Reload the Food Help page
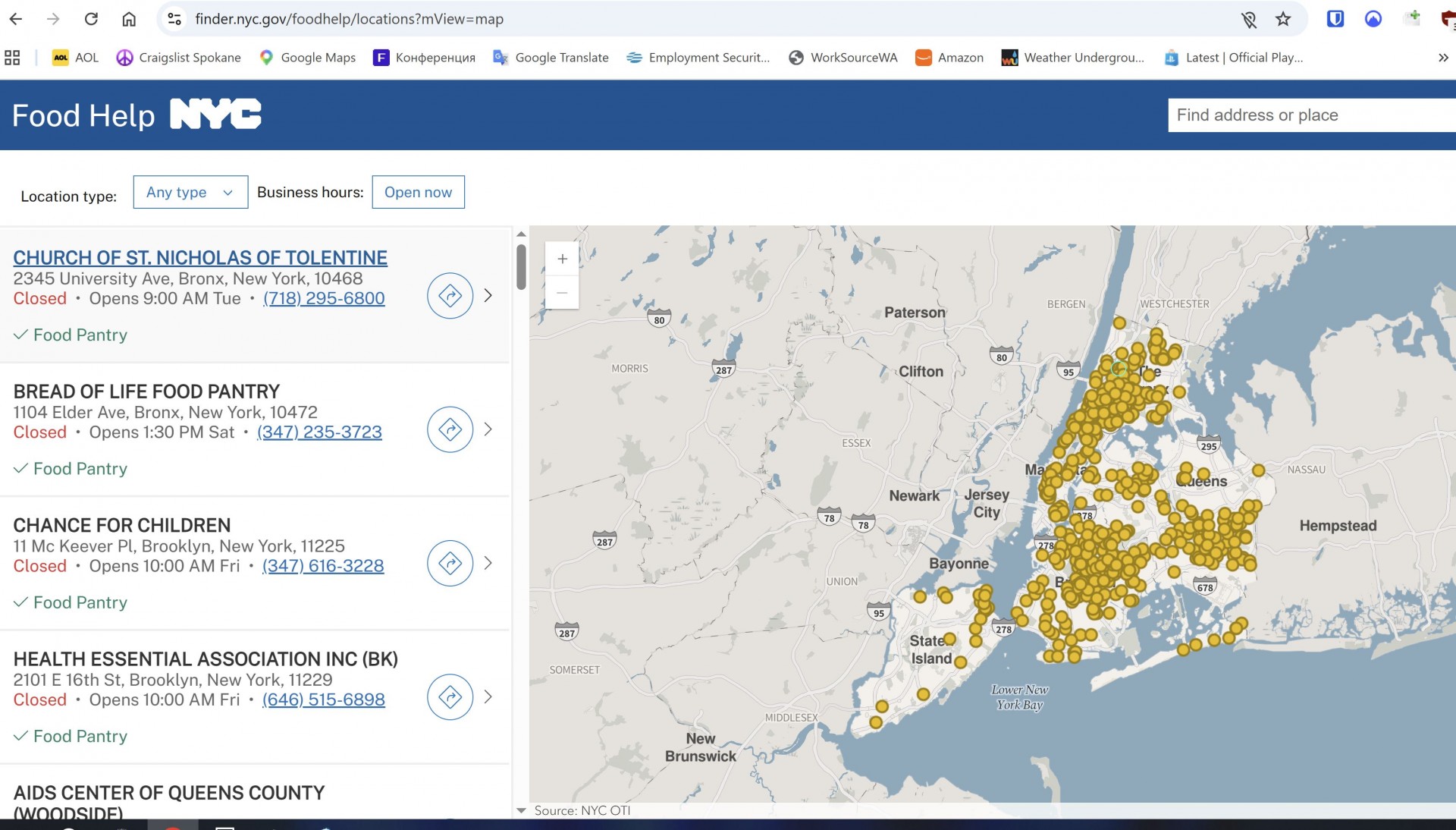 [x=91, y=19]
